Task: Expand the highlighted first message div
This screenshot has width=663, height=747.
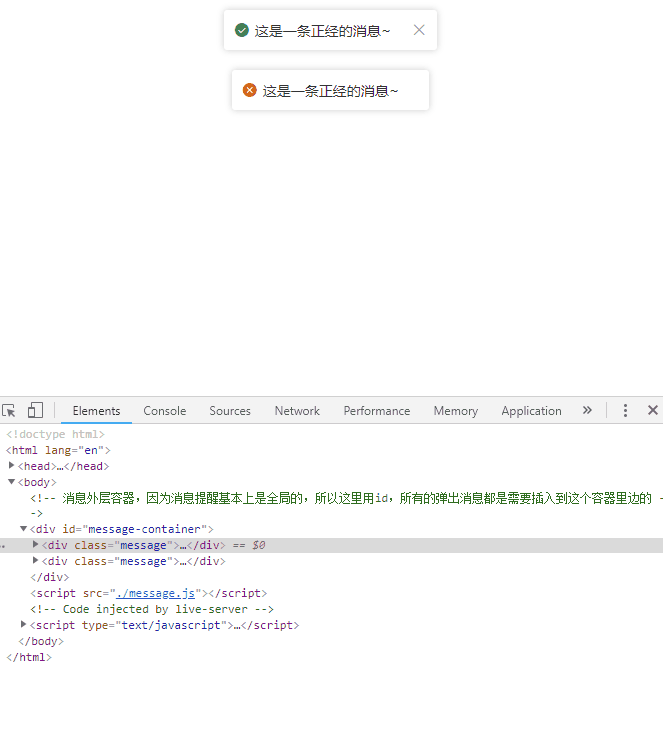Action: 35,544
